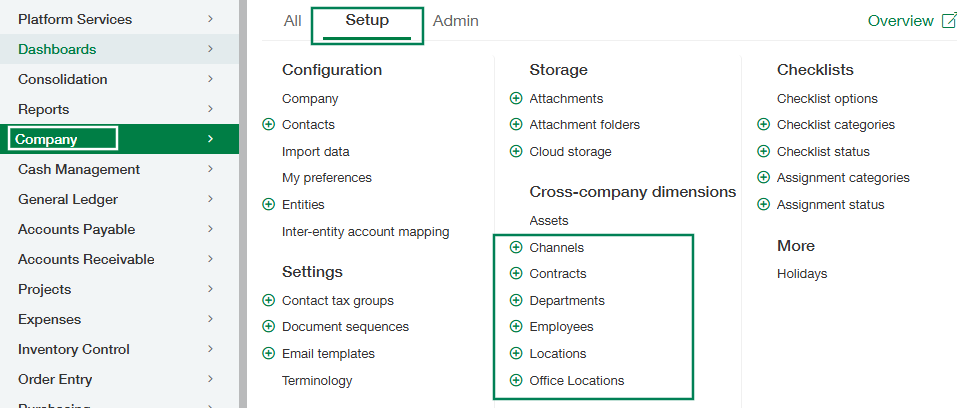Select the Setup tab
Screen dimensions: 957x408
(x=367, y=21)
